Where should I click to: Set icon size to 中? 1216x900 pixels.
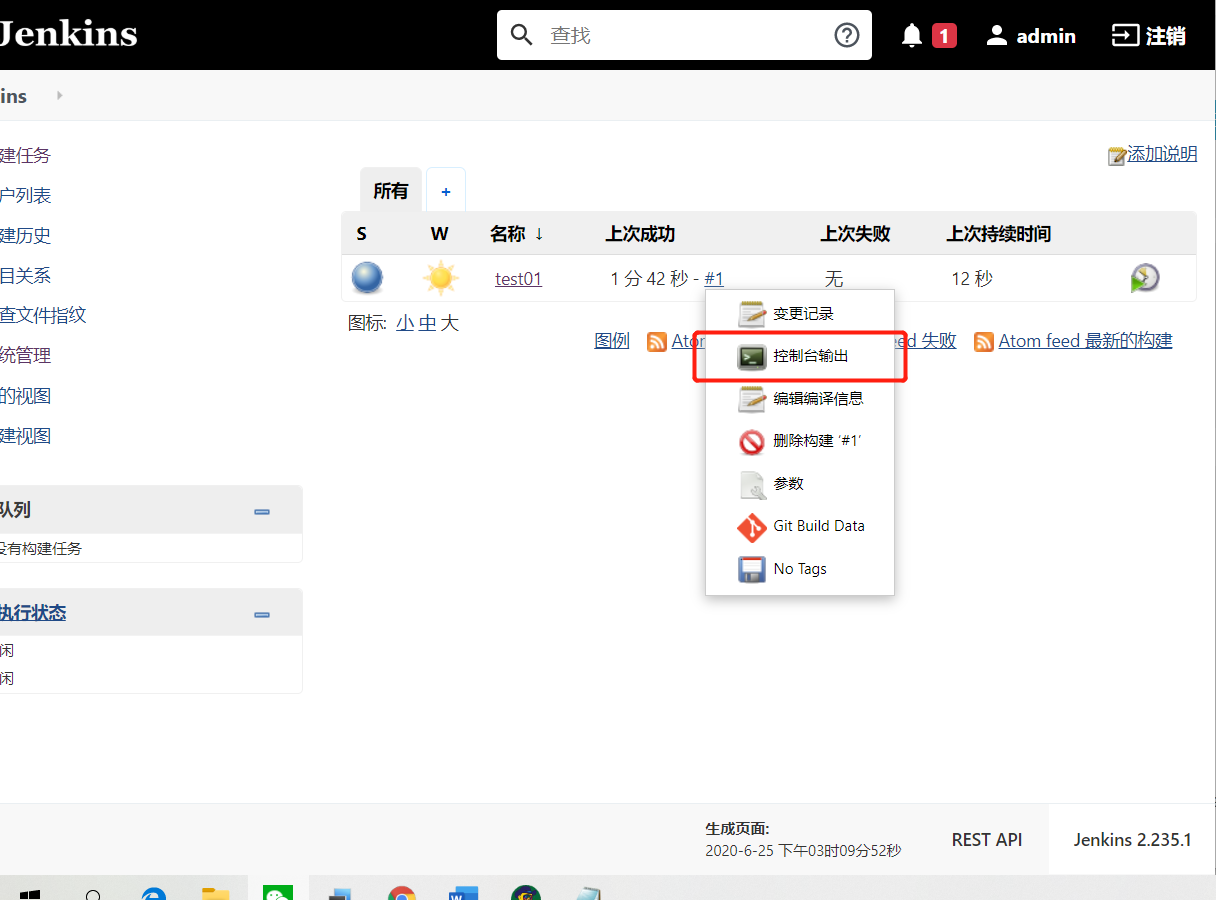[428, 323]
